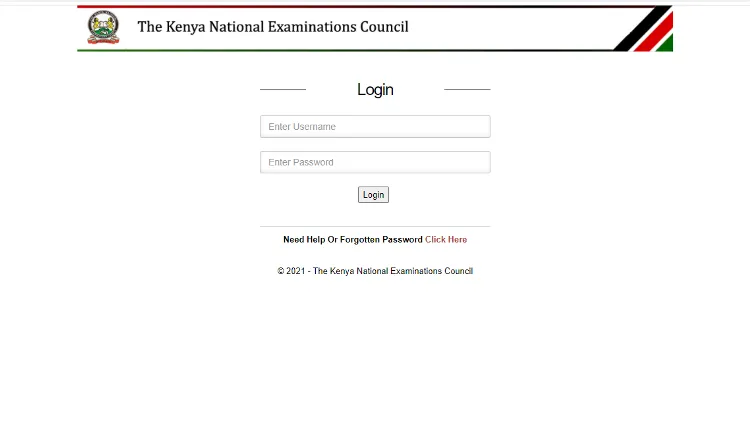Click the word 'Examinations' in the header title

(317, 27)
